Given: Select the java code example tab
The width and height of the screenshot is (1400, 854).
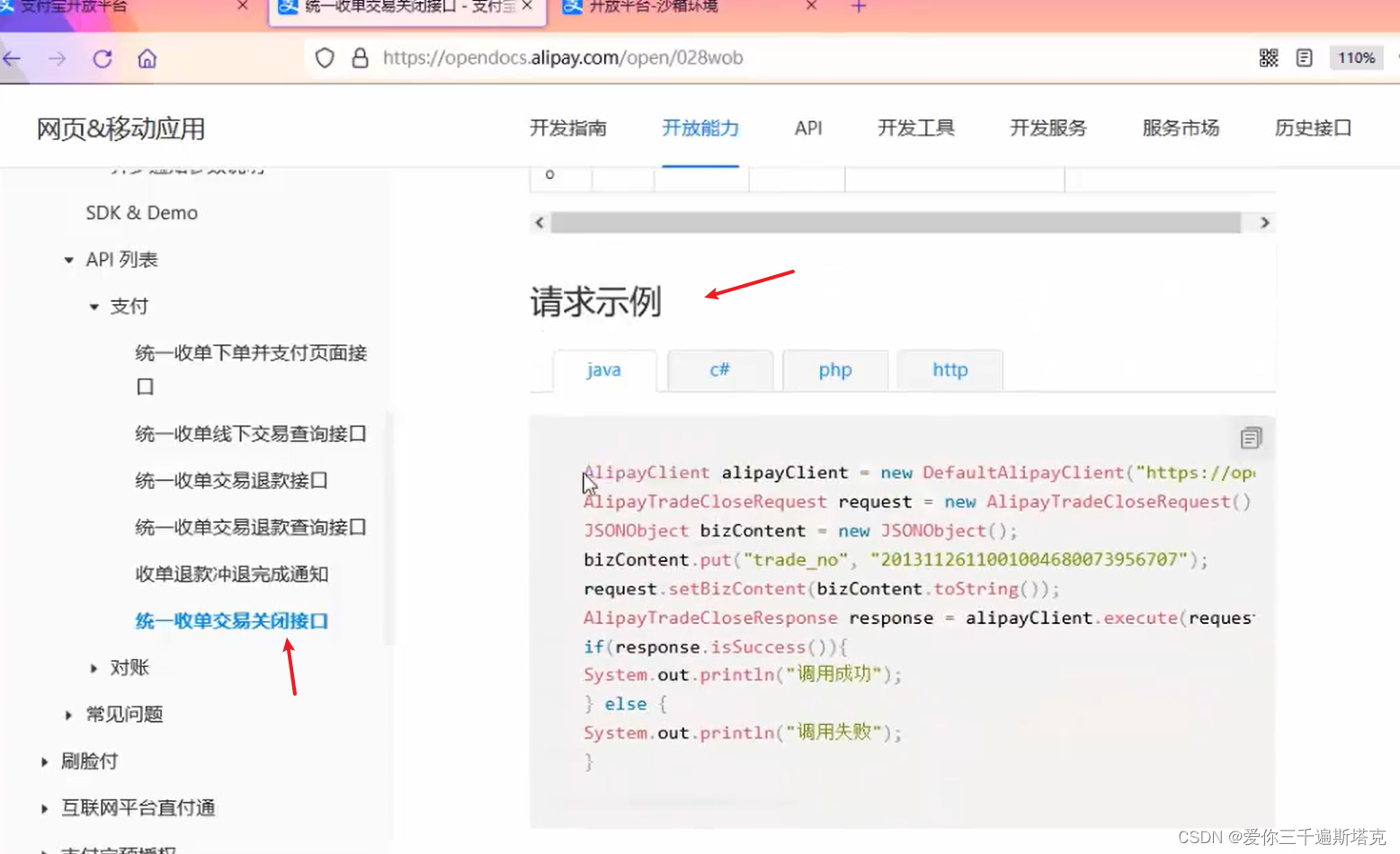Looking at the screenshot, I should [x=603, y=369].
